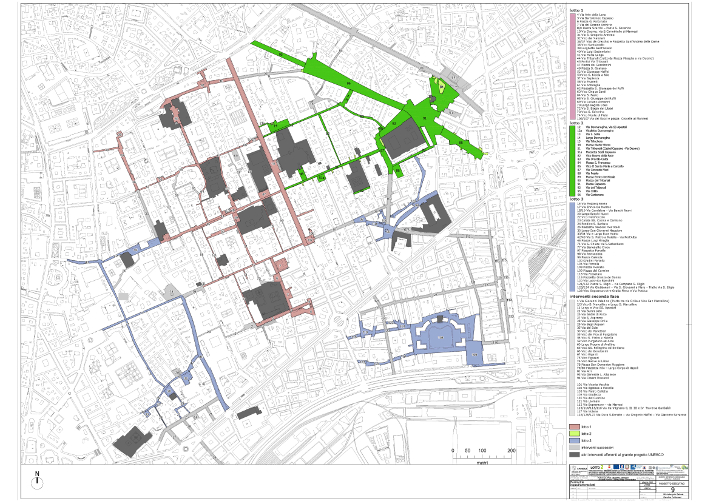Click the blue semicircular piazza on the map

pos(438,333)
